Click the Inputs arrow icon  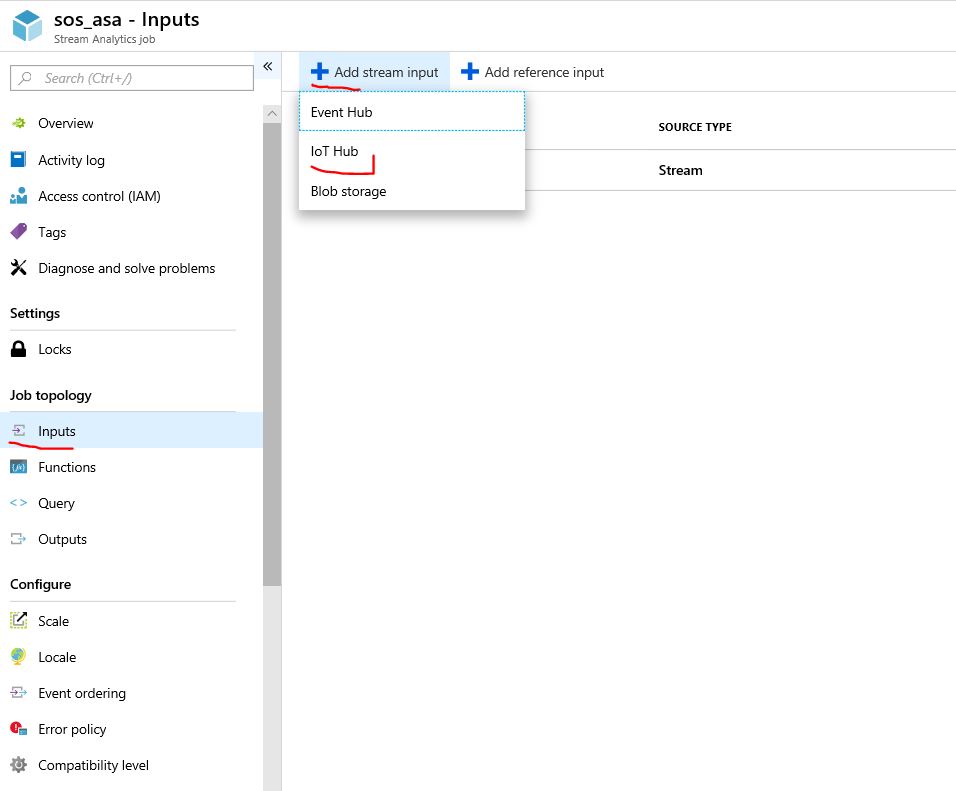19,431
